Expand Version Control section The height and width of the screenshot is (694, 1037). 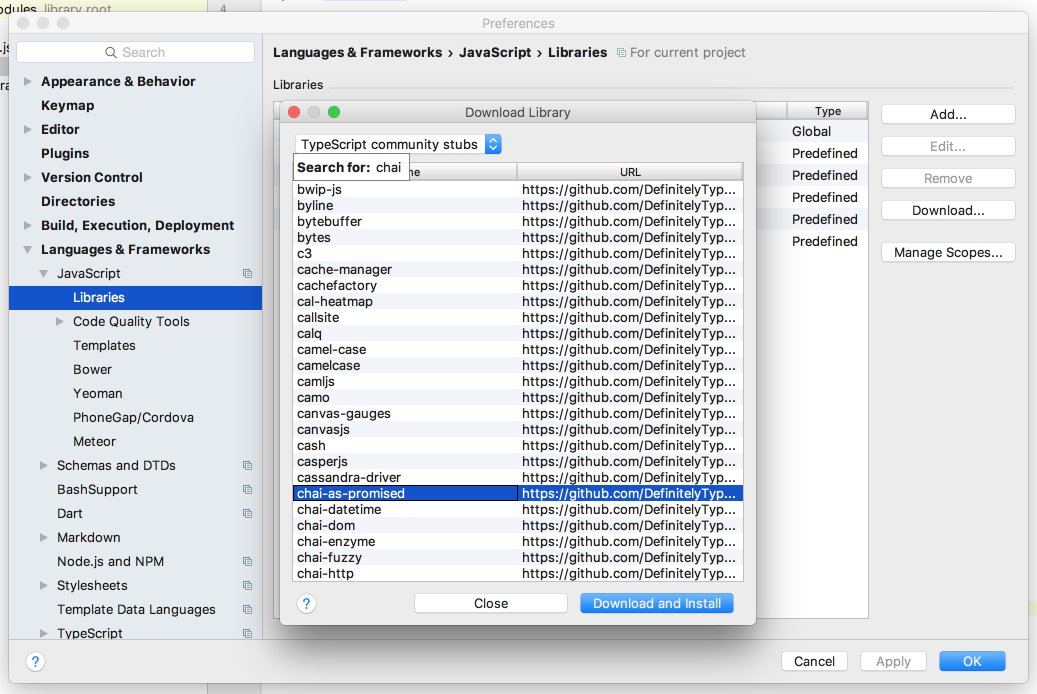pos(28,177)
